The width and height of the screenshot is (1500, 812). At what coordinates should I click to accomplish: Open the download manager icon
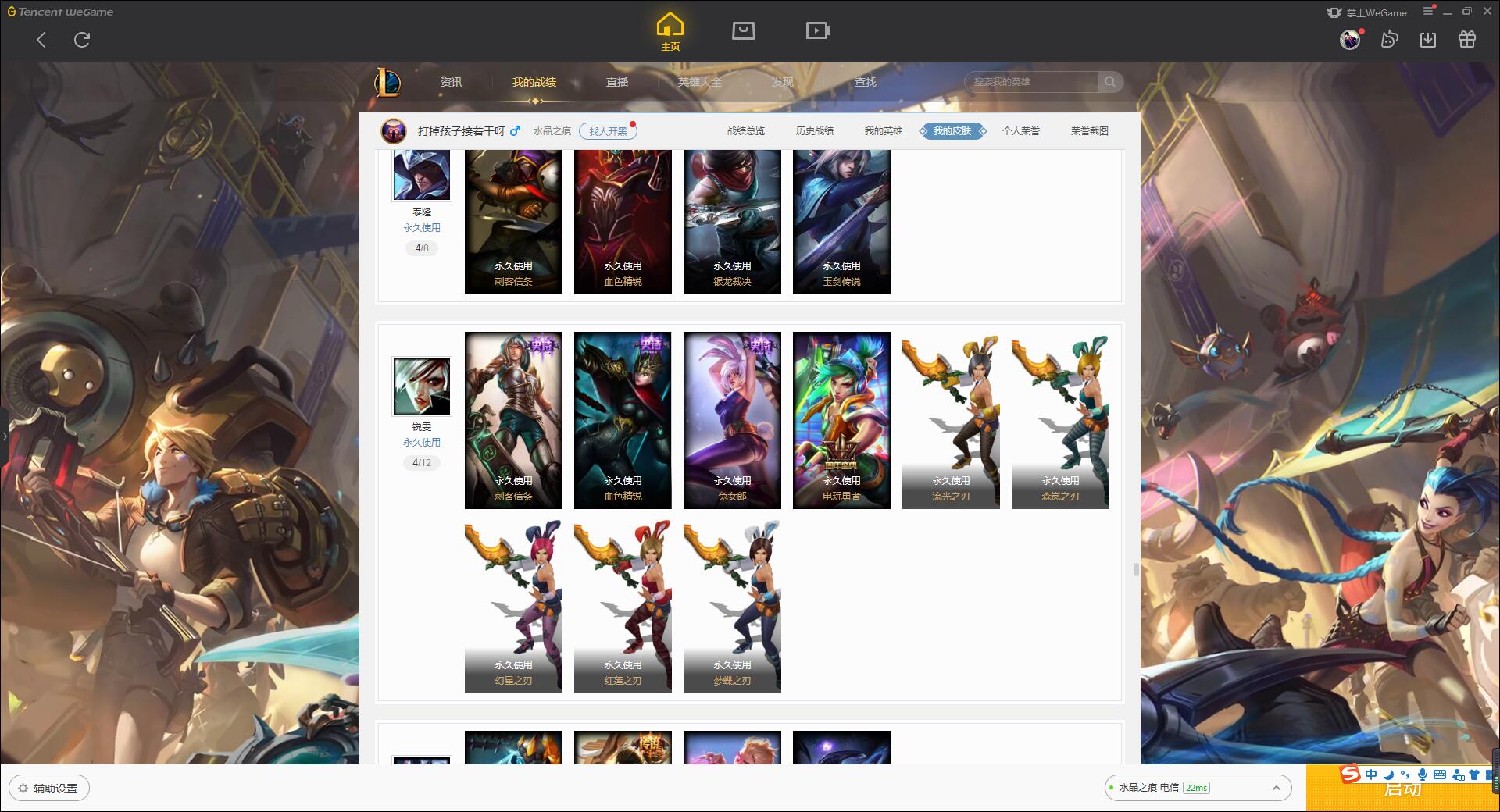1428,39
